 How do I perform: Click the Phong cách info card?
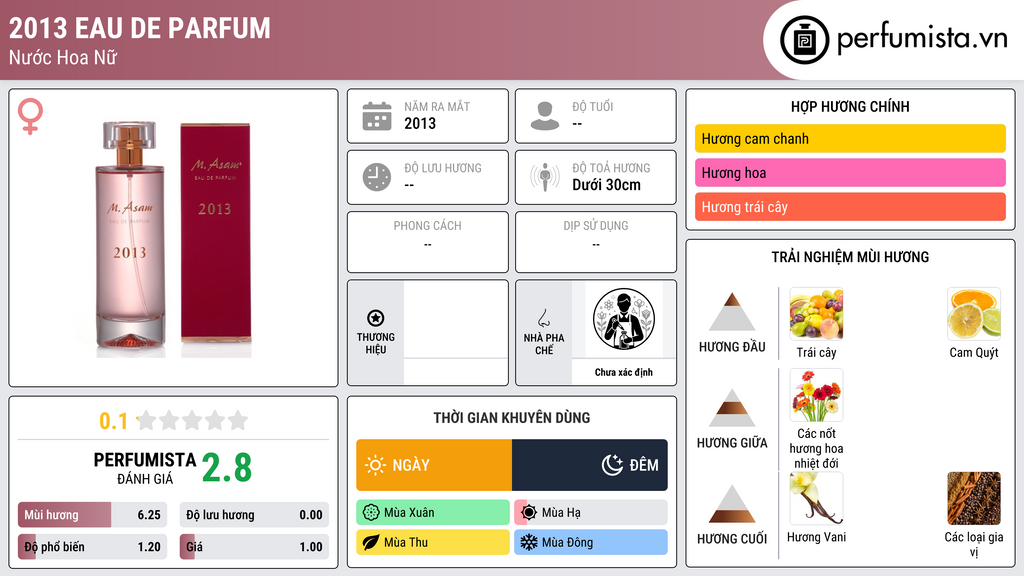(428, 242)
